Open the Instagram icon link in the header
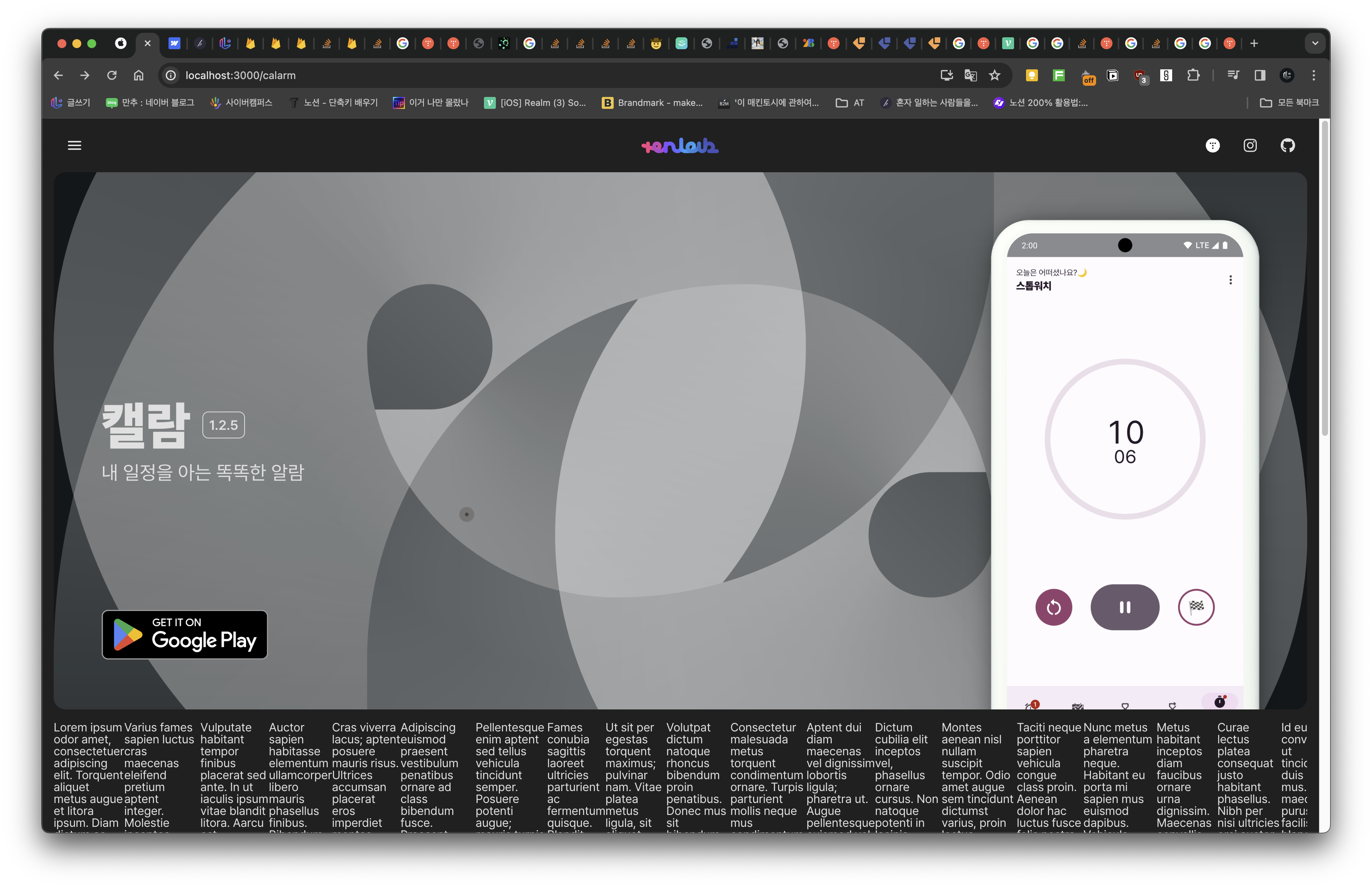Viewport: 1372px width, 888px height. tap(1250, 145)
